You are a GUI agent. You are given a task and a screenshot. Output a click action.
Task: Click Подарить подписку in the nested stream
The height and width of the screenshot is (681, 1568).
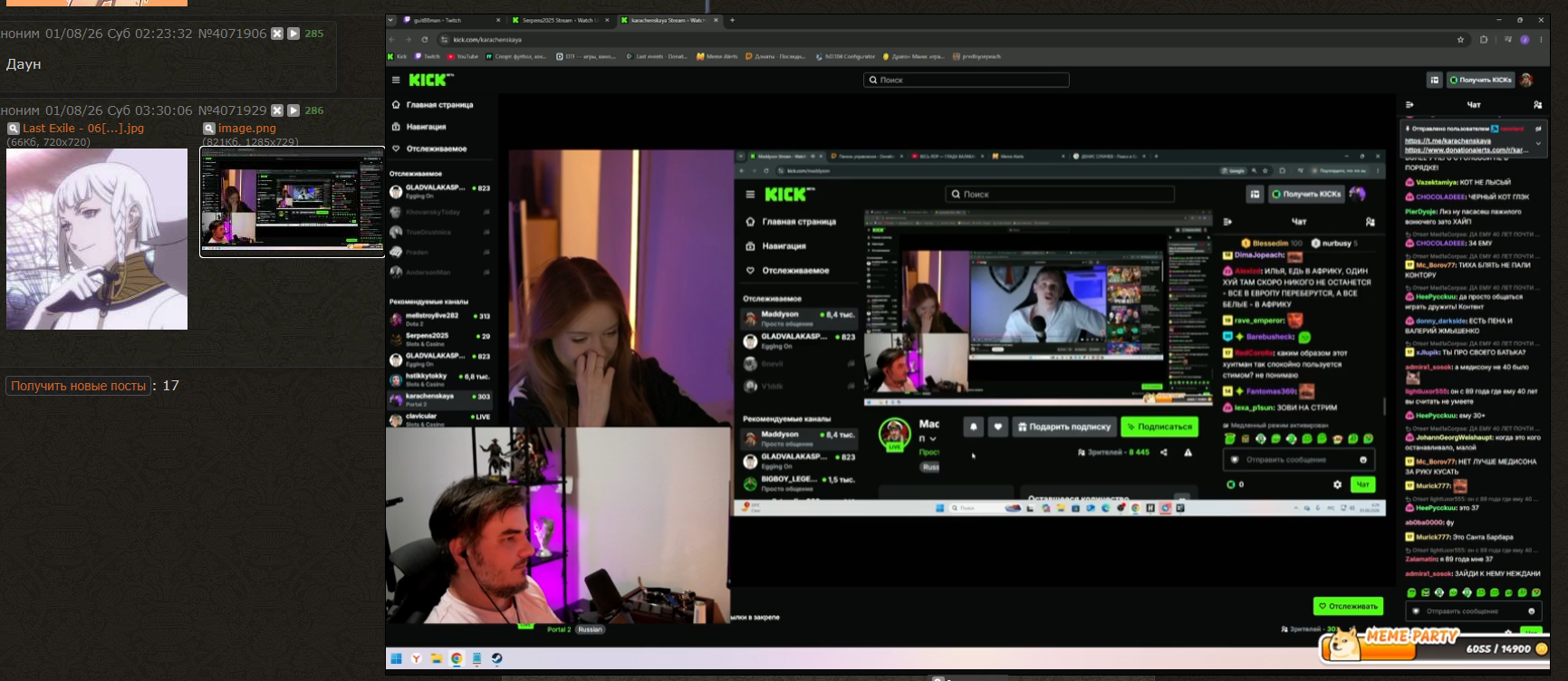point(1063,427)
